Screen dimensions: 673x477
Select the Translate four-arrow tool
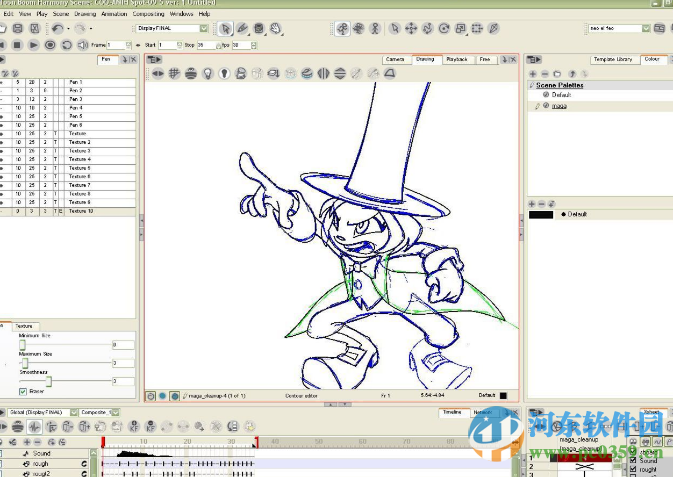[411, 28]
